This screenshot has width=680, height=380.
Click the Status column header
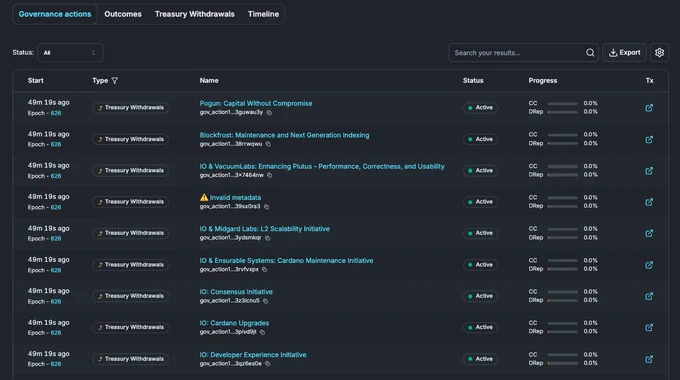point(473,81)
